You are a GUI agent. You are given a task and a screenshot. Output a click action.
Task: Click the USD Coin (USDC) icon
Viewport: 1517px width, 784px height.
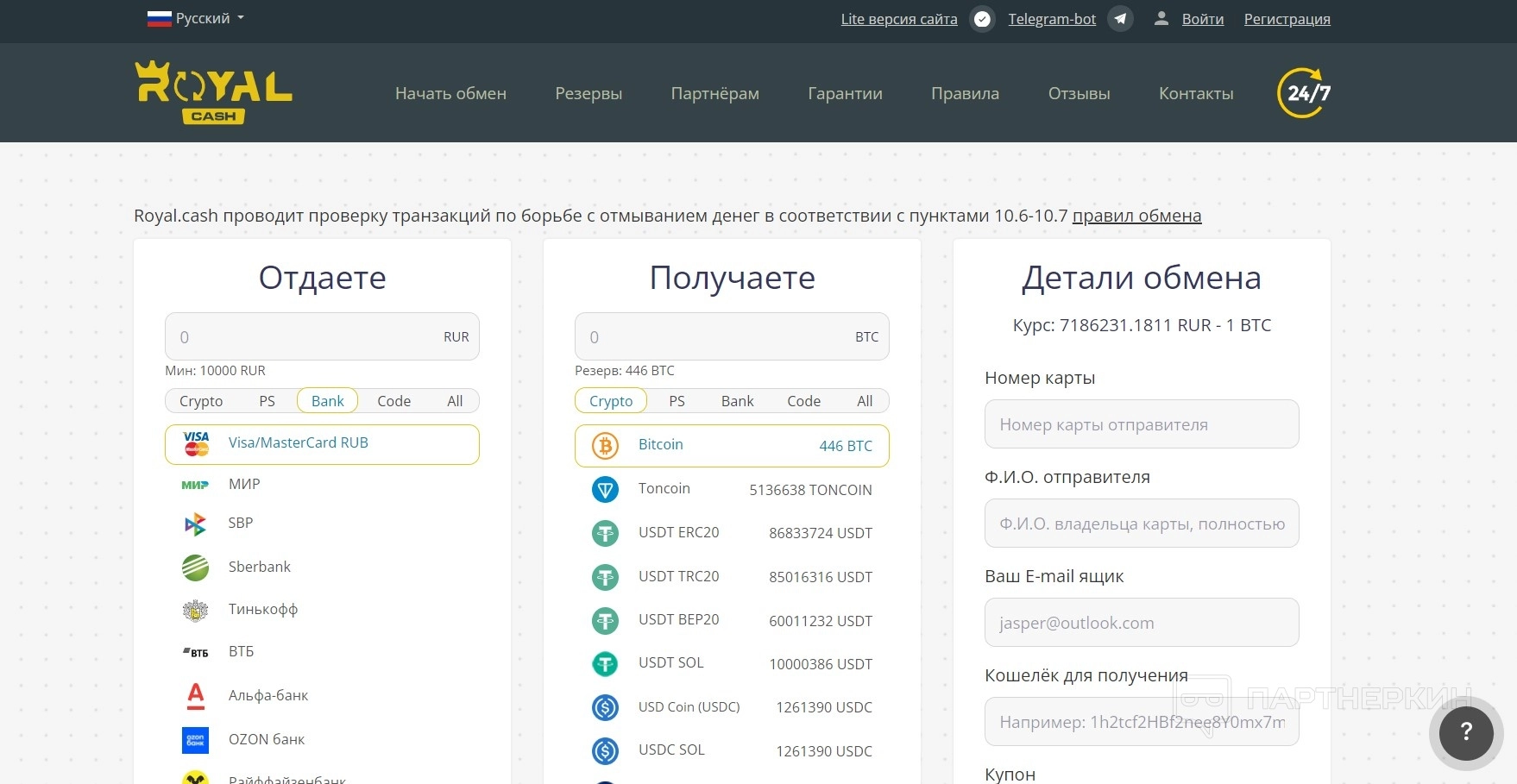[606, 707]
